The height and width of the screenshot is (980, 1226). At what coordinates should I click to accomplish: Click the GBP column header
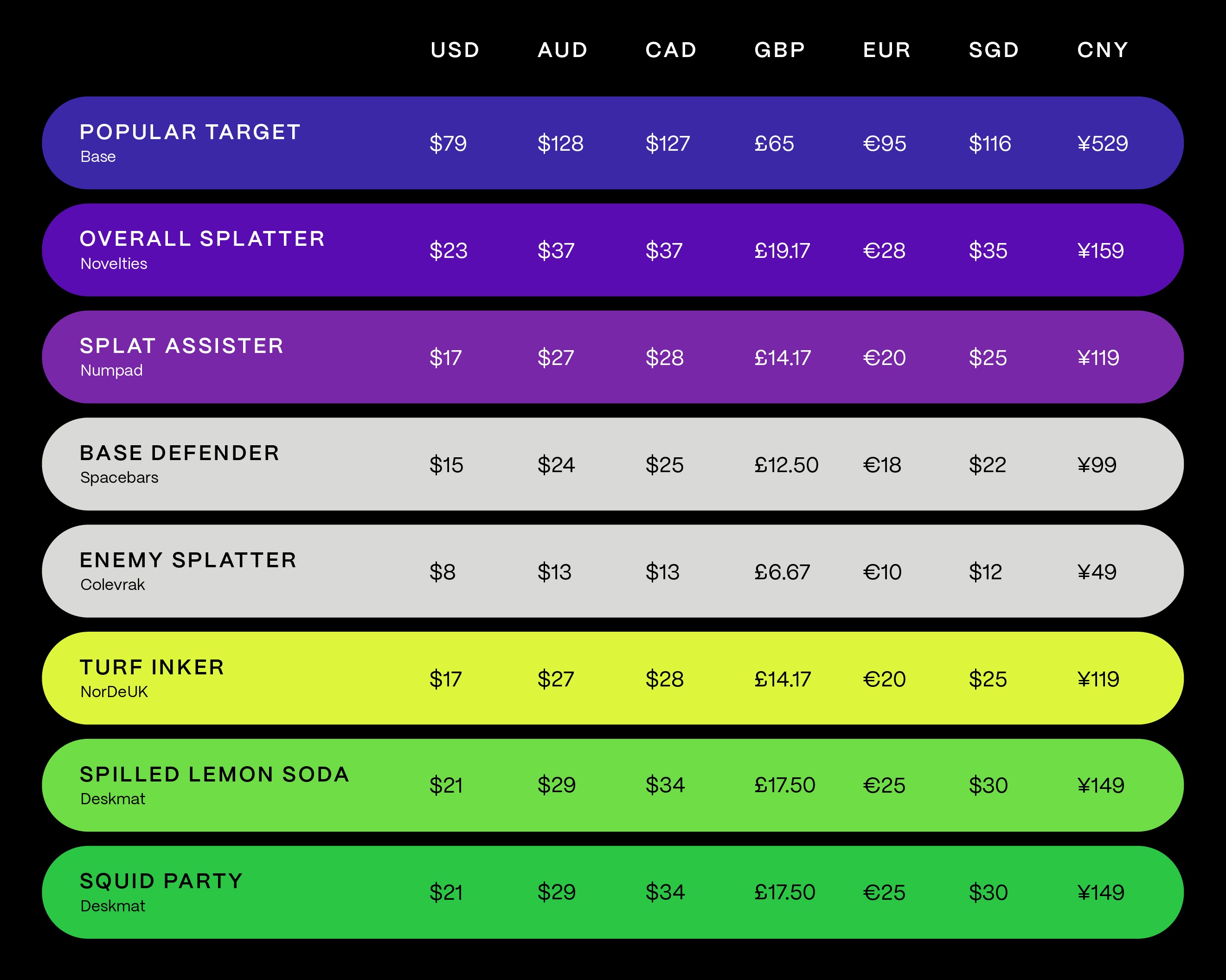coord(780,50)
